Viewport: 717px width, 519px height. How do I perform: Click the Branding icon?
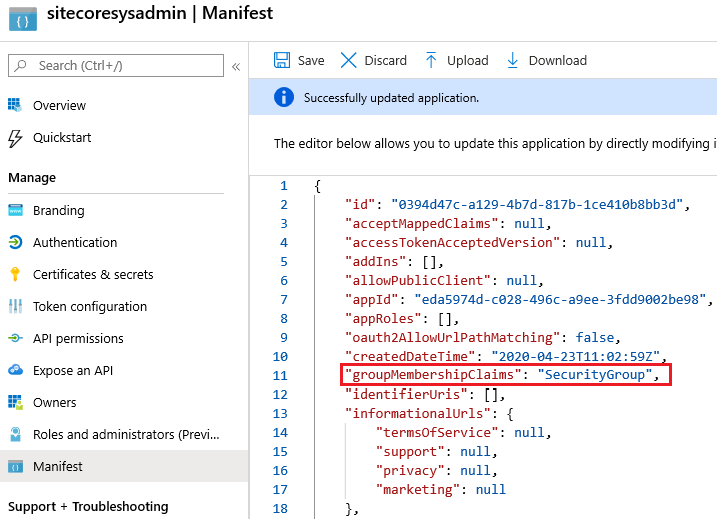pos(15,210)
